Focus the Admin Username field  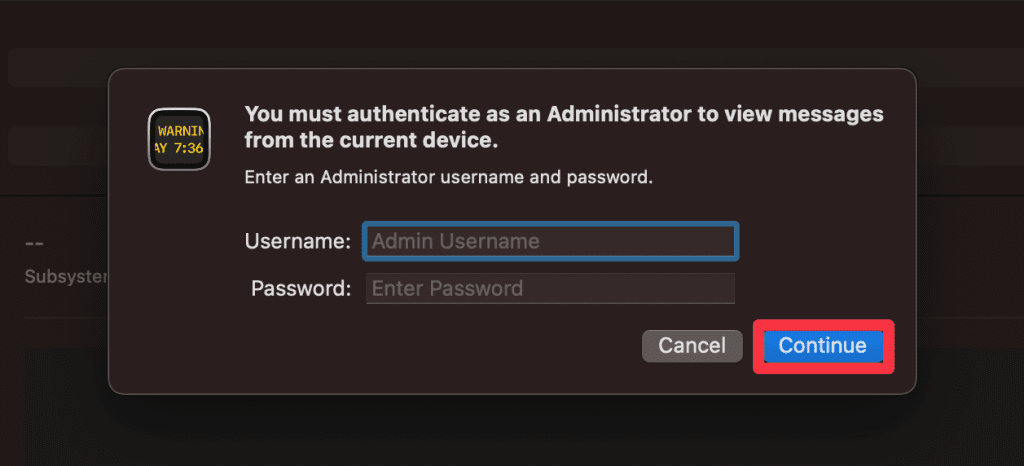pos(551,241)
